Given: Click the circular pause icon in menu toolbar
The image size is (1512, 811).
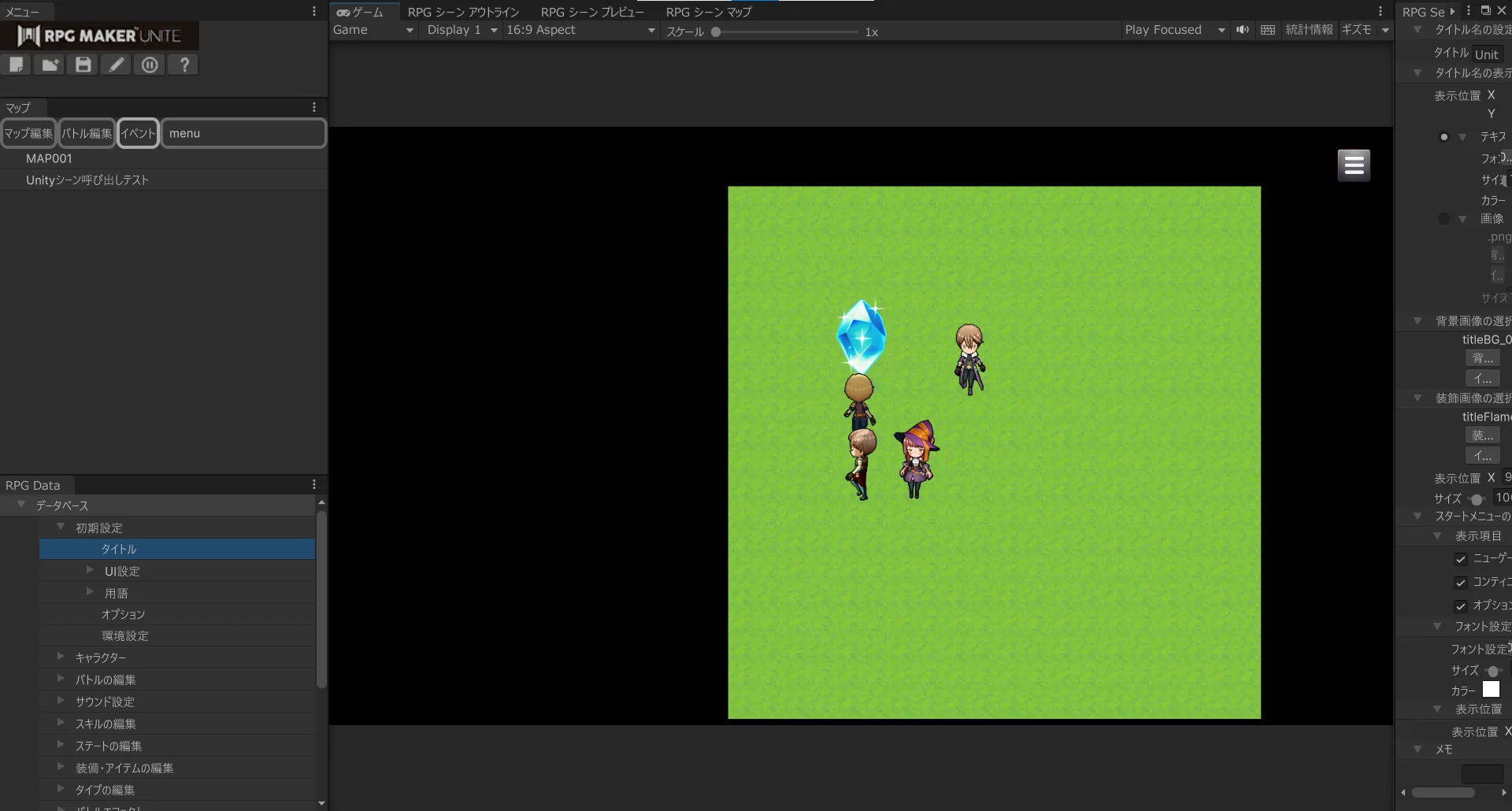Looking at the screenshot, I should click(150, 65).
